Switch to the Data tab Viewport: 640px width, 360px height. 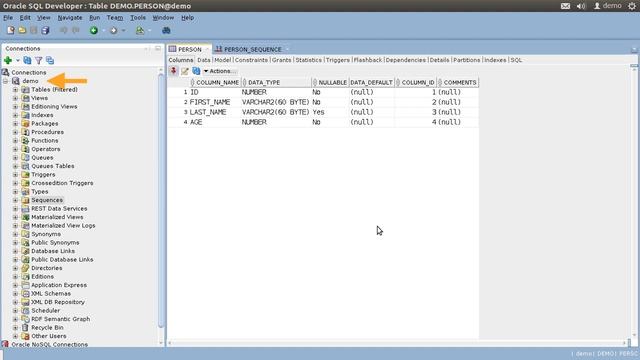(204, 60)
